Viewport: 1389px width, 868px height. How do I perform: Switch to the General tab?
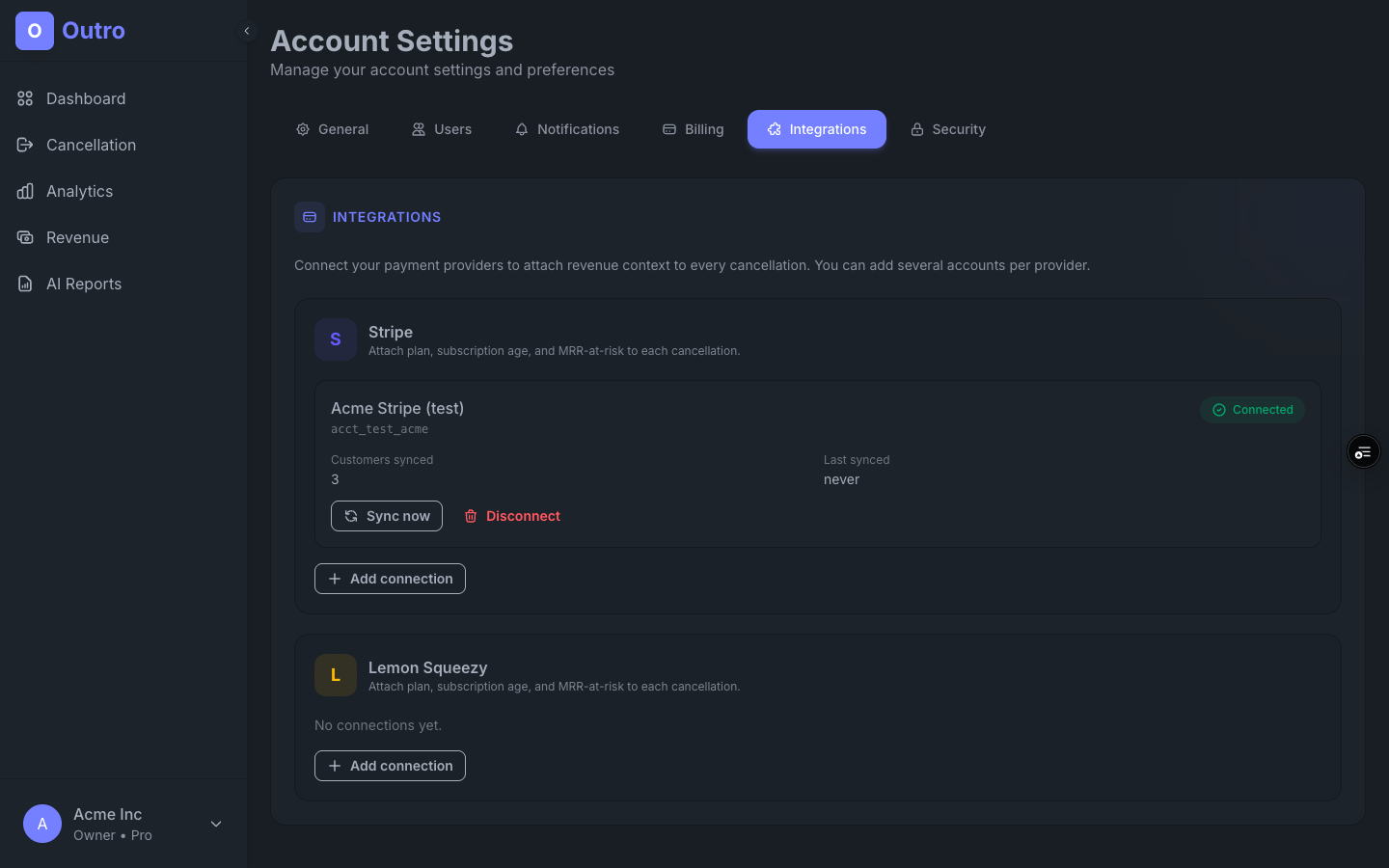click(x=332, y=129)
